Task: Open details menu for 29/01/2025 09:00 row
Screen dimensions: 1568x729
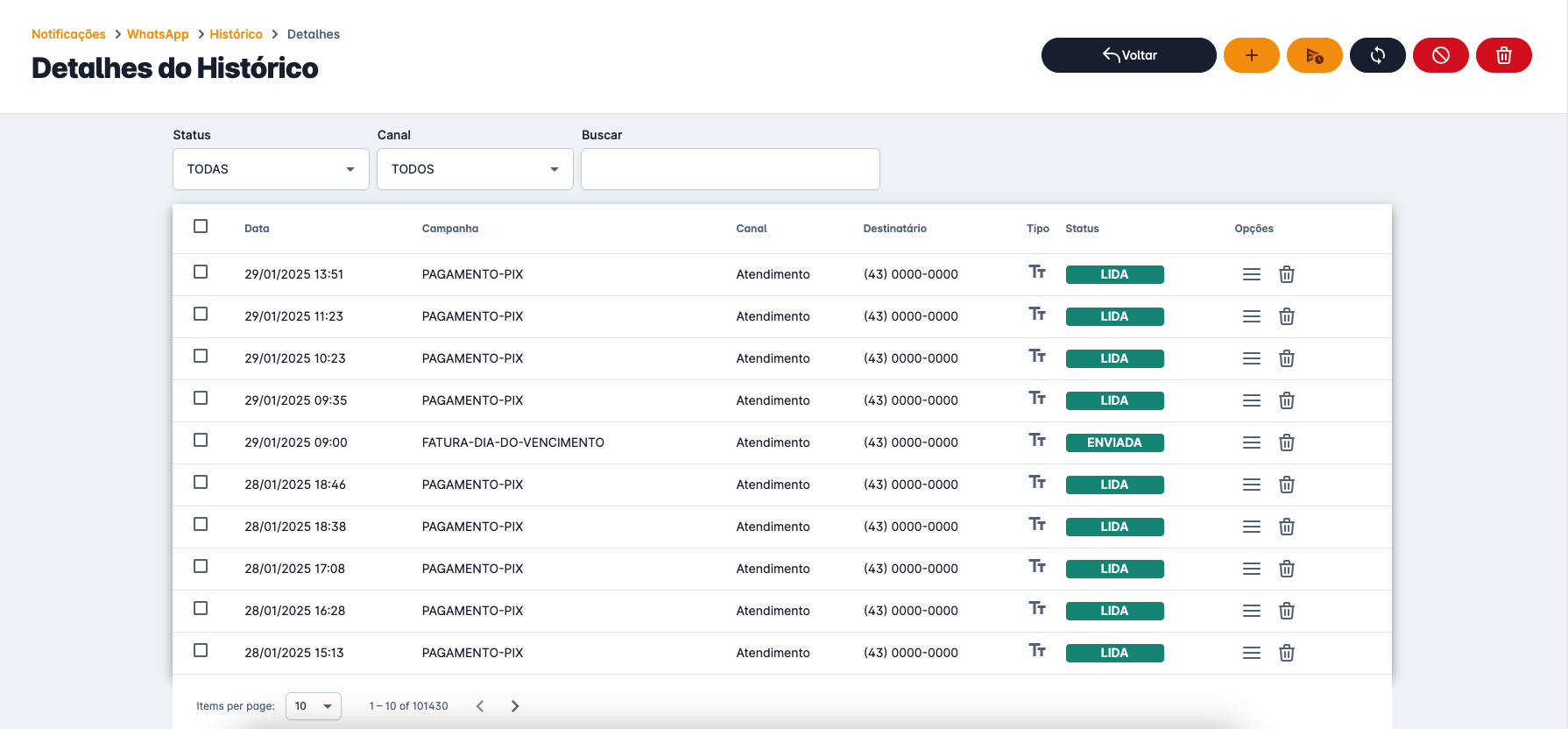Action: pos(1251,442)
